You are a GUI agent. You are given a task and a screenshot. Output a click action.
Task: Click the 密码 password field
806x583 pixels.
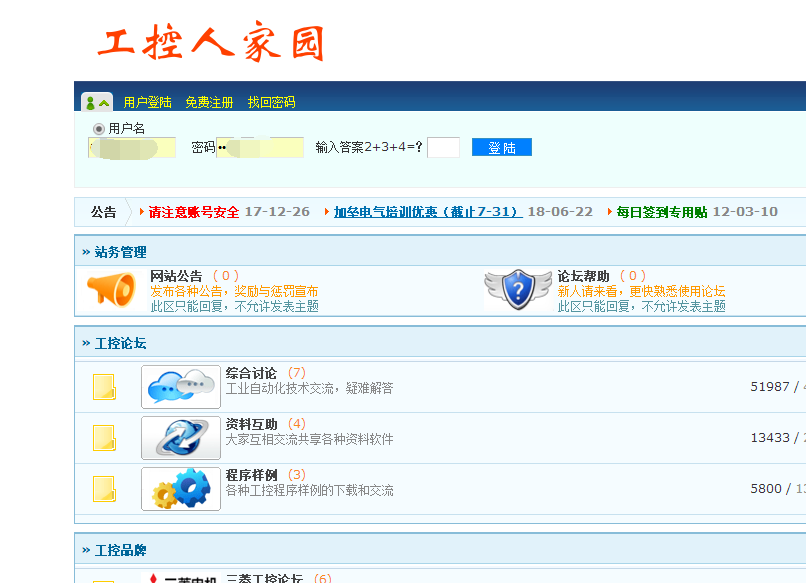pyautogui.click(x=260, y=148)
